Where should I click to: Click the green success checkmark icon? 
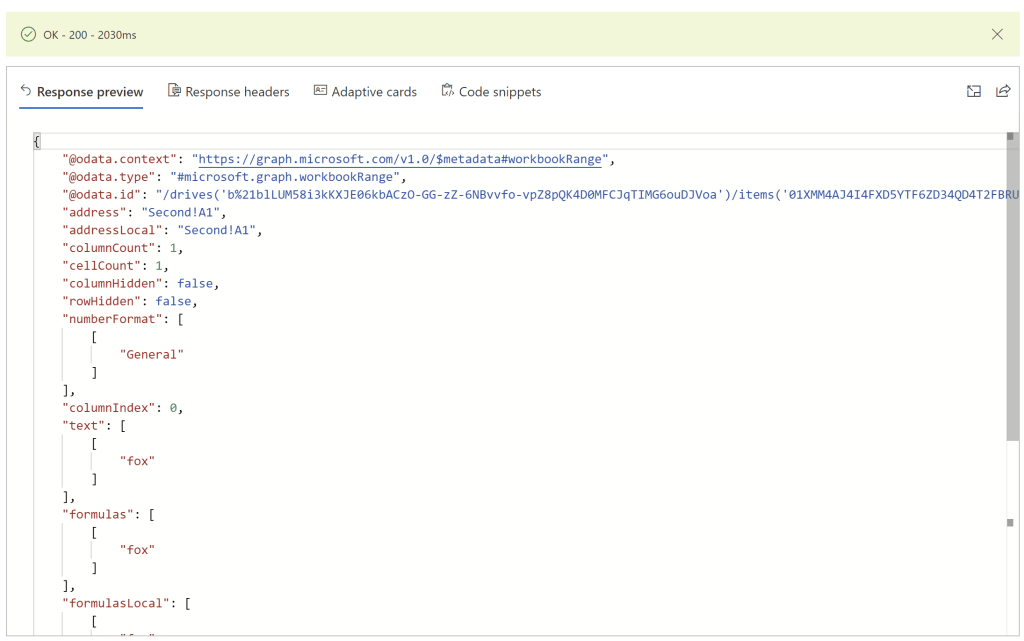[28, 34]
